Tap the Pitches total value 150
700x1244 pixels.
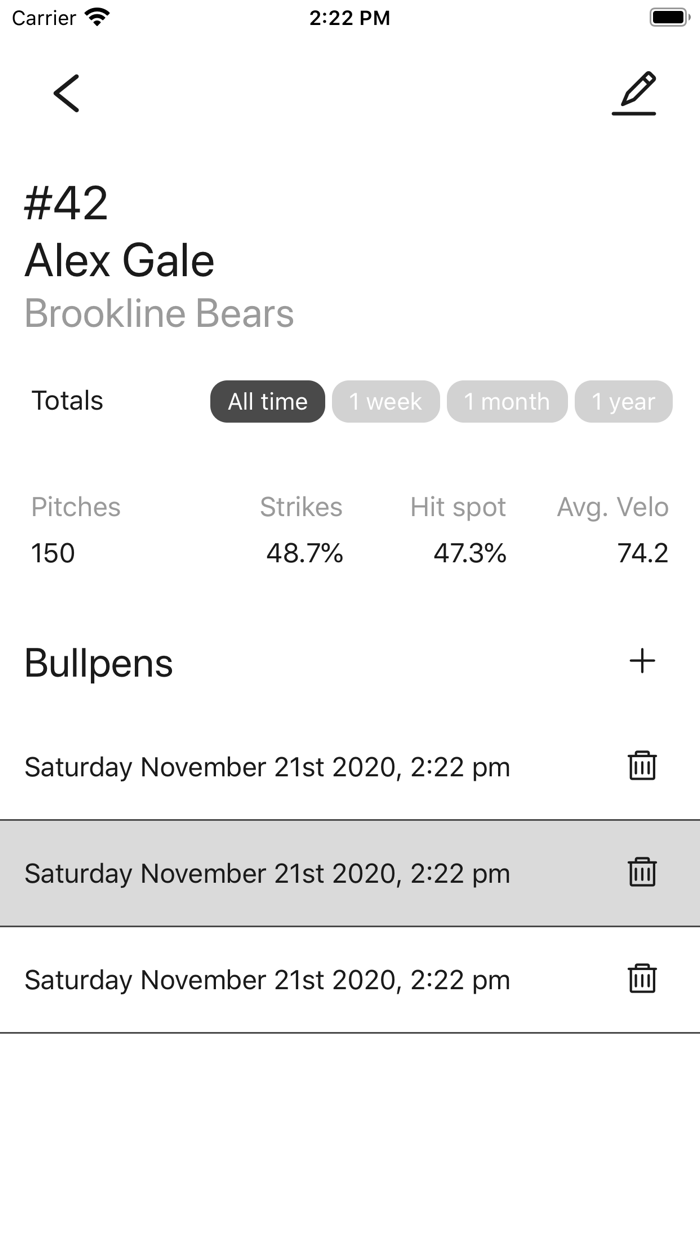pos(53,553)
